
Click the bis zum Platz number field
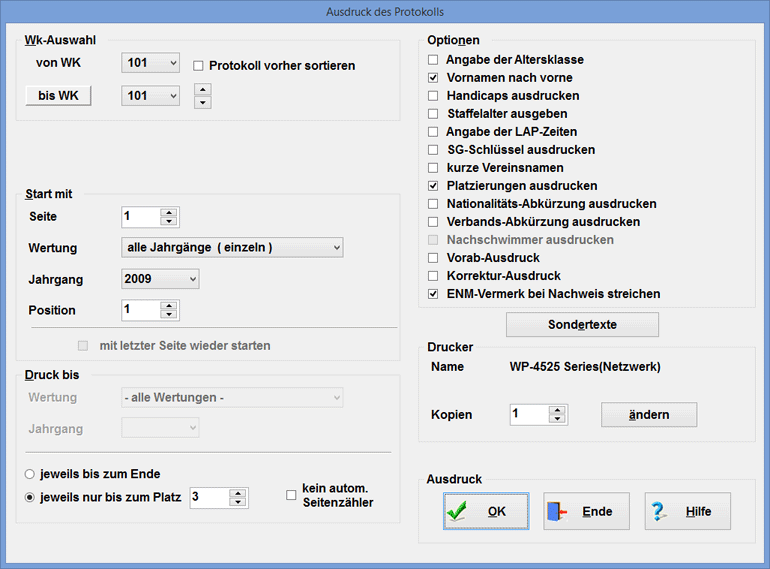(x=209, y=497)
